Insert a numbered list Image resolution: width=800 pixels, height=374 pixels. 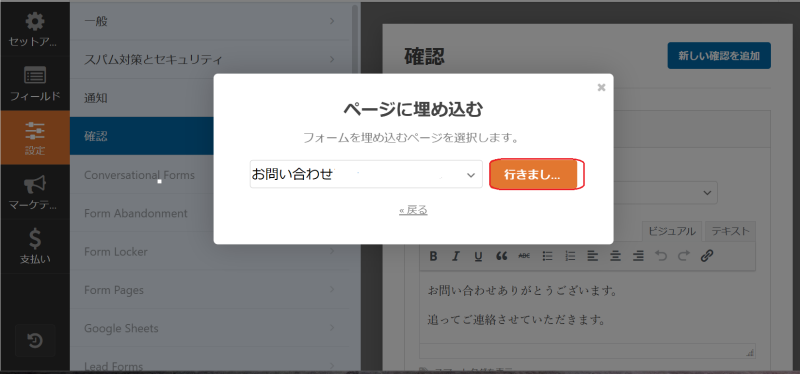coord(570,256)
